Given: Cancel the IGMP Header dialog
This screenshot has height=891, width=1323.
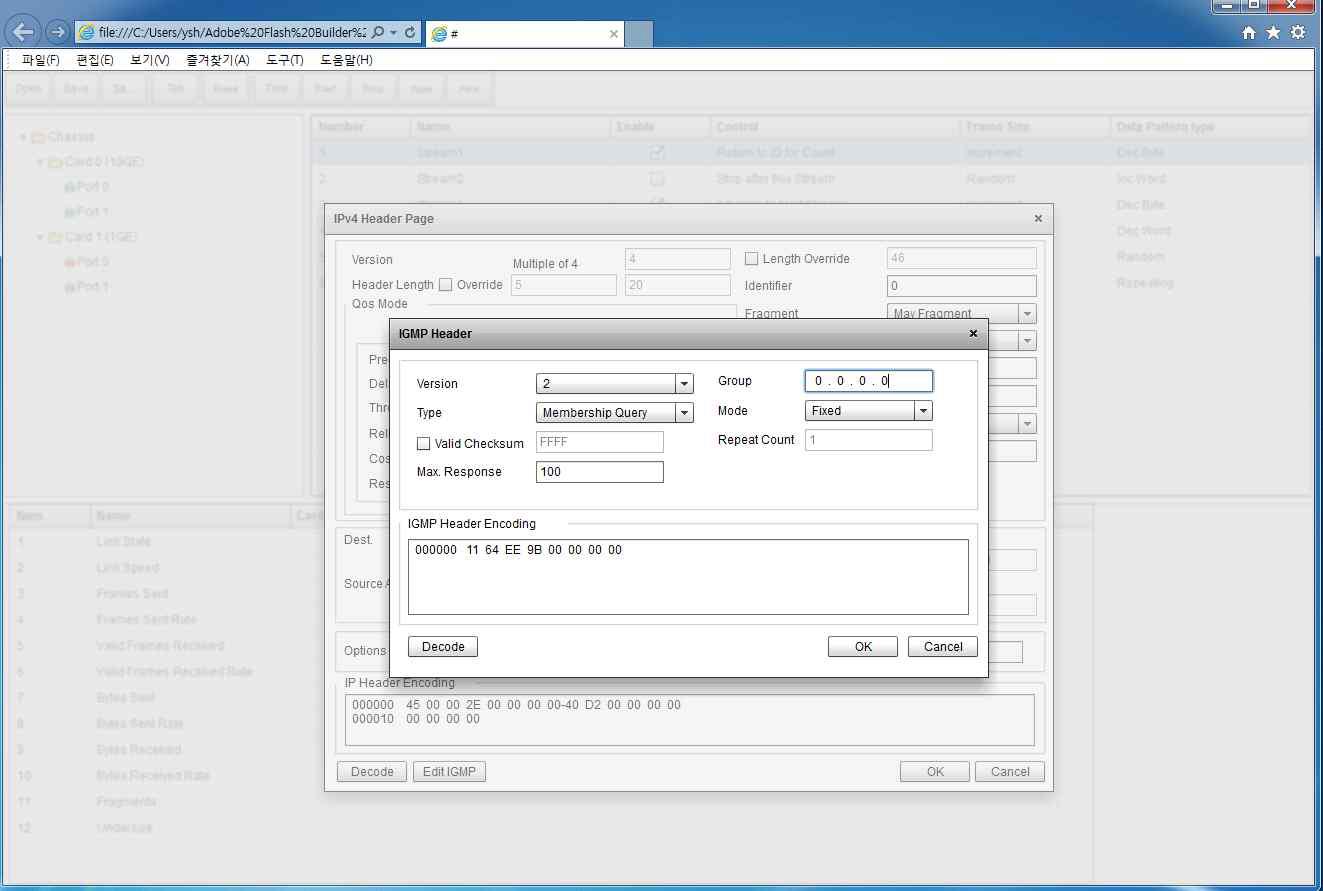Looking at the screenshot, I should point(942,647).
